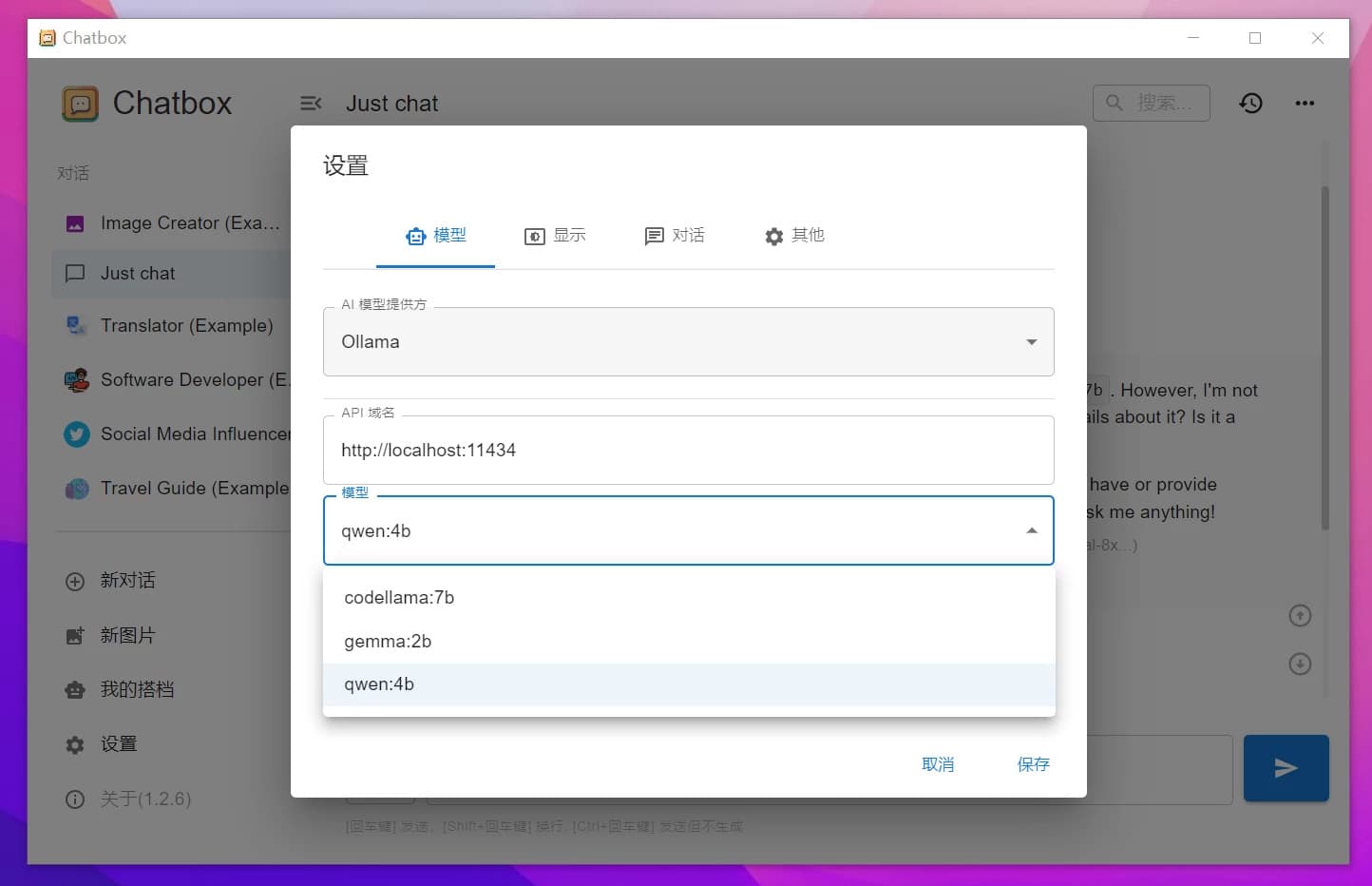Click the plus icon beside 新对话
This screenshot has width=1372, height=886.
pos(75,582)
